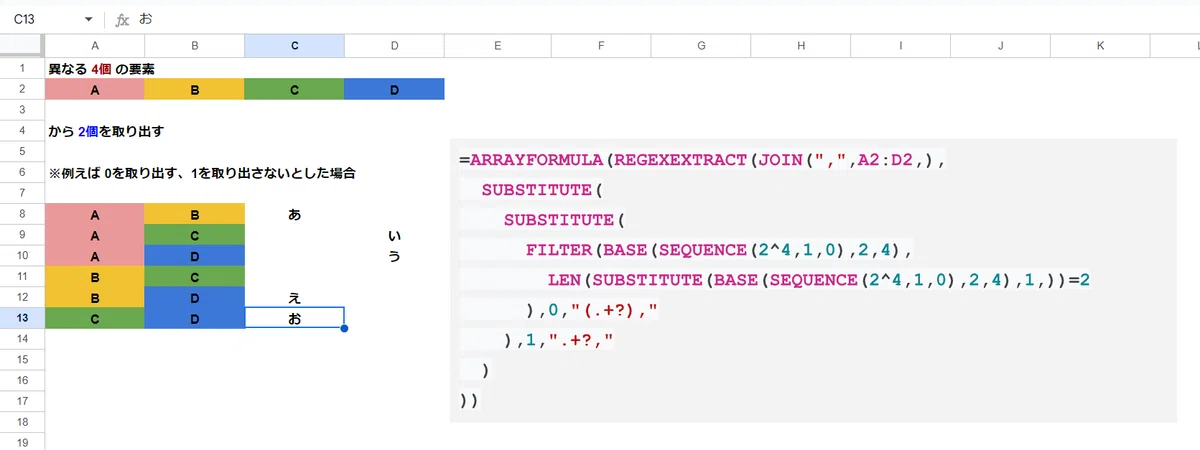Click the fx function icon

(x=122, y=19)
